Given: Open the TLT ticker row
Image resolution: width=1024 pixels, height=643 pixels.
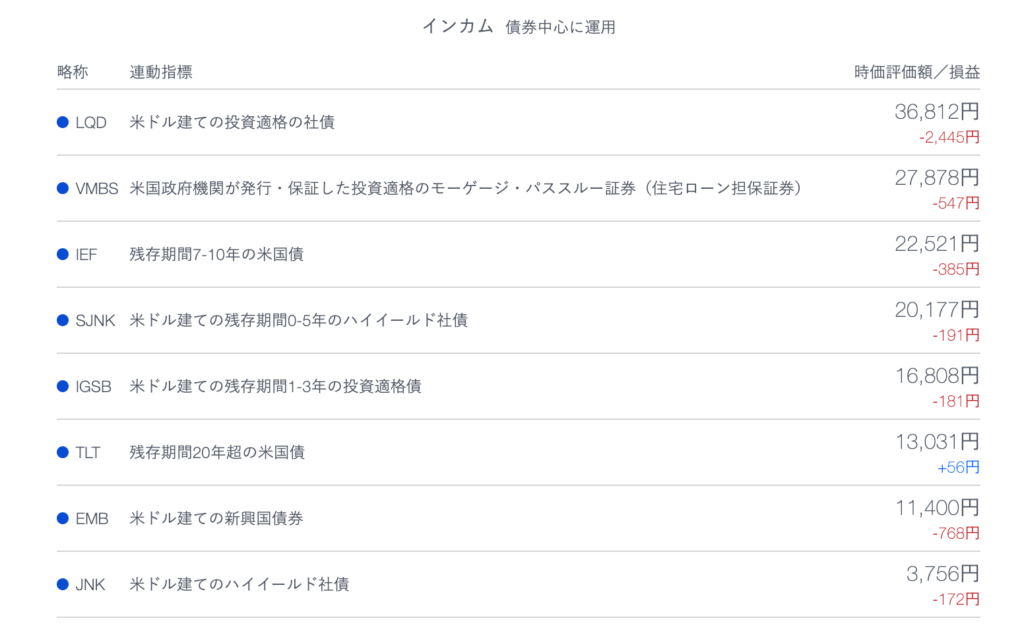Looking at the screenshot, I should point(518,452).
